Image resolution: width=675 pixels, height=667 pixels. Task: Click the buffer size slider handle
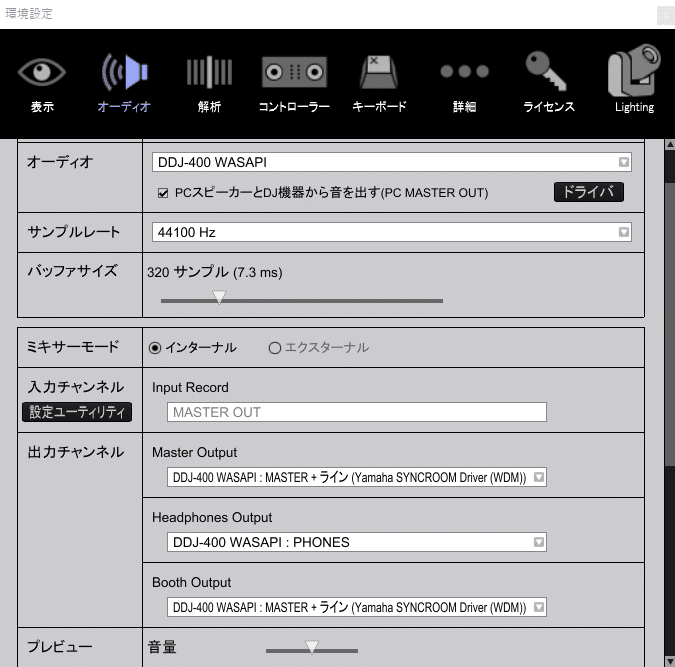pyautogui.click(x=220, y=298)
